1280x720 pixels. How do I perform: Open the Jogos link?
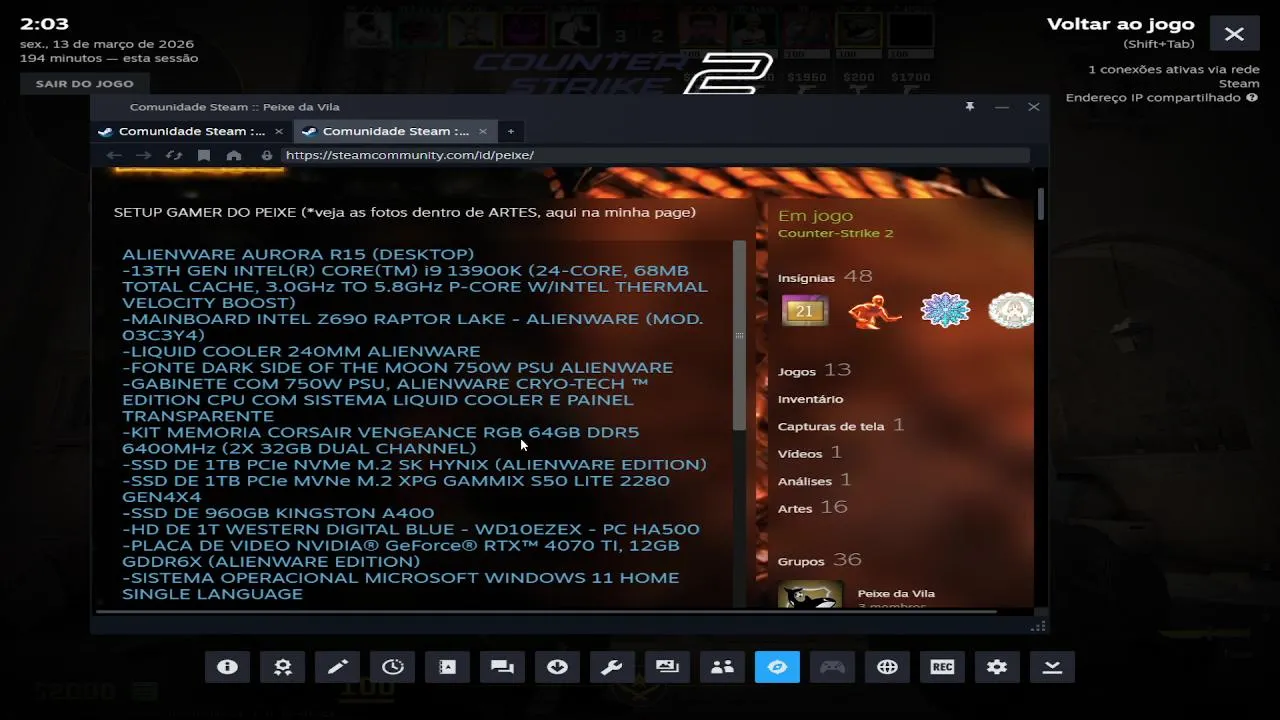click(x=797, y=371)
